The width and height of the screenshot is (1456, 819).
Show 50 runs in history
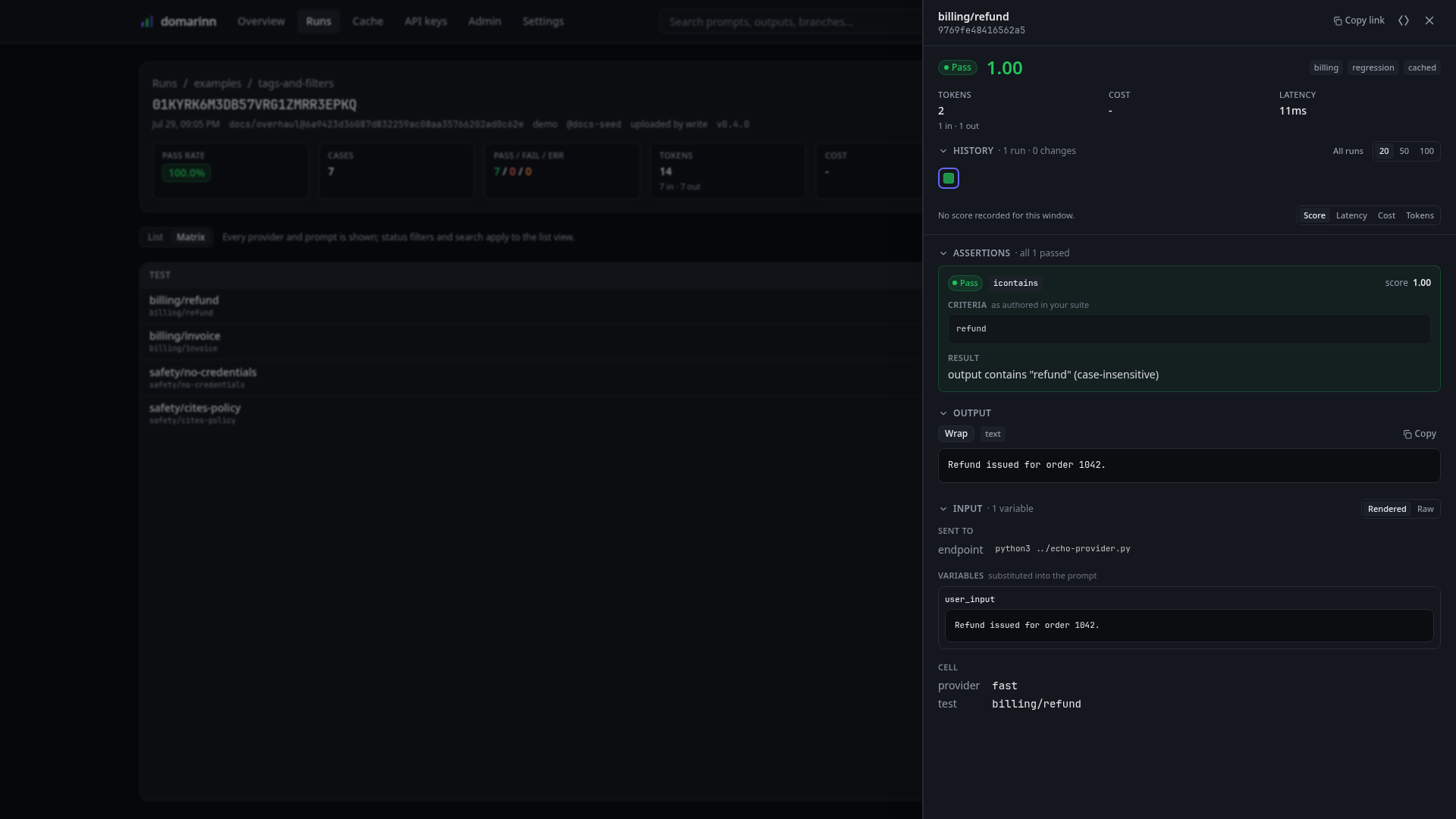[x=1404, y=151]
